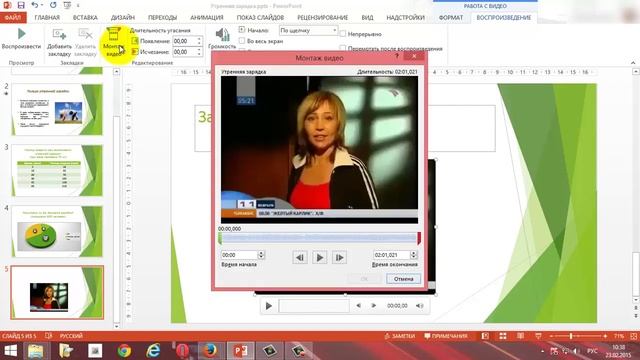Click the РУССКИЙ language indicator
The image size is (640, 360).
[71, 336]
